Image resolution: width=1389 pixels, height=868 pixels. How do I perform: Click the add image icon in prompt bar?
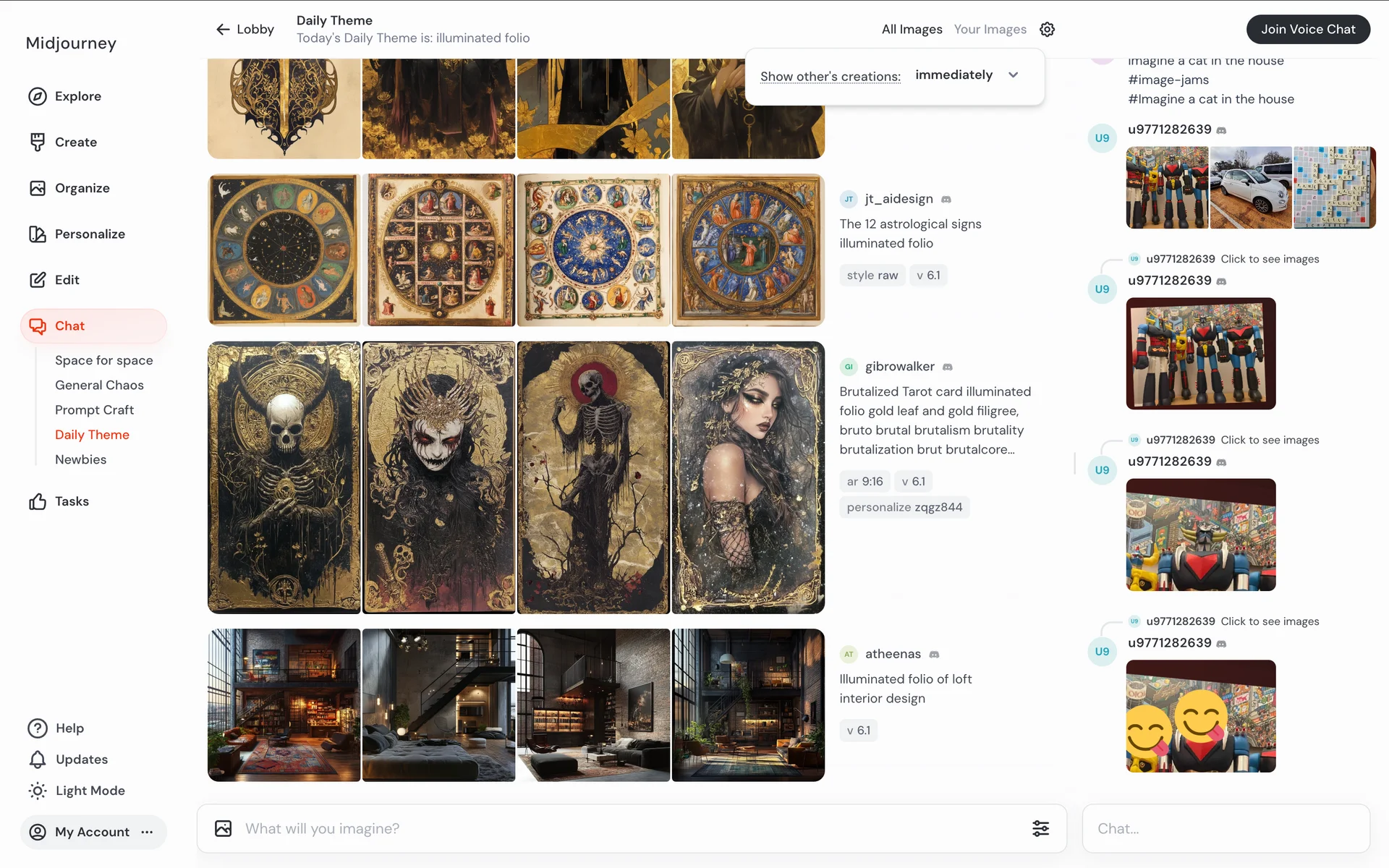224,828
